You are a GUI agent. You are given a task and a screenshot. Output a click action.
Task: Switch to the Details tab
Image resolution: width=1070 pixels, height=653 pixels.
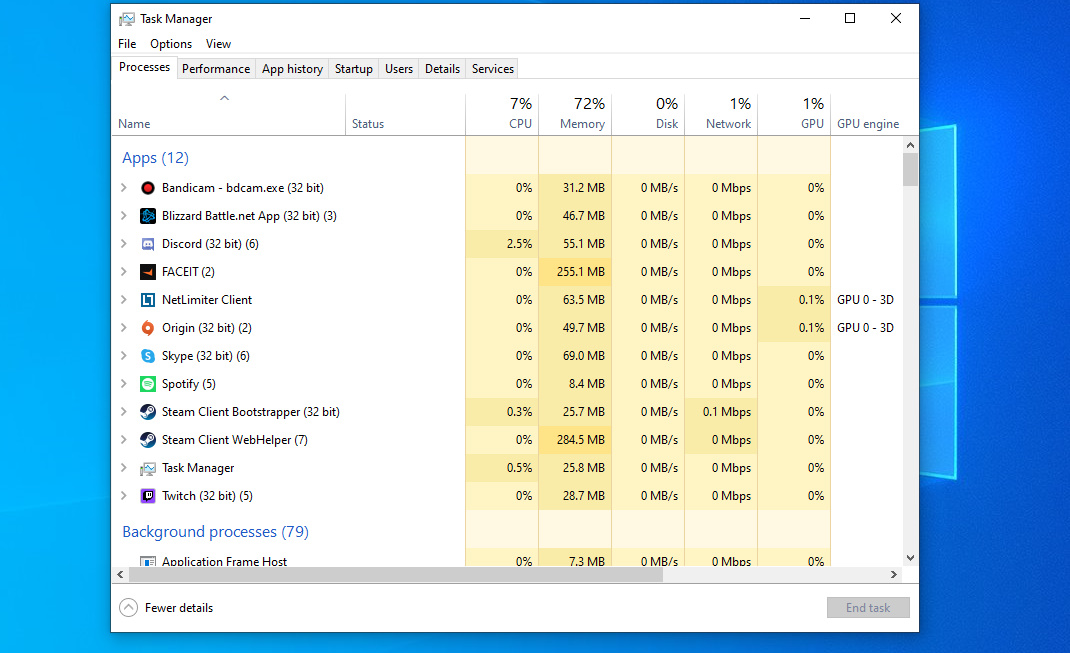click(442, 69)
